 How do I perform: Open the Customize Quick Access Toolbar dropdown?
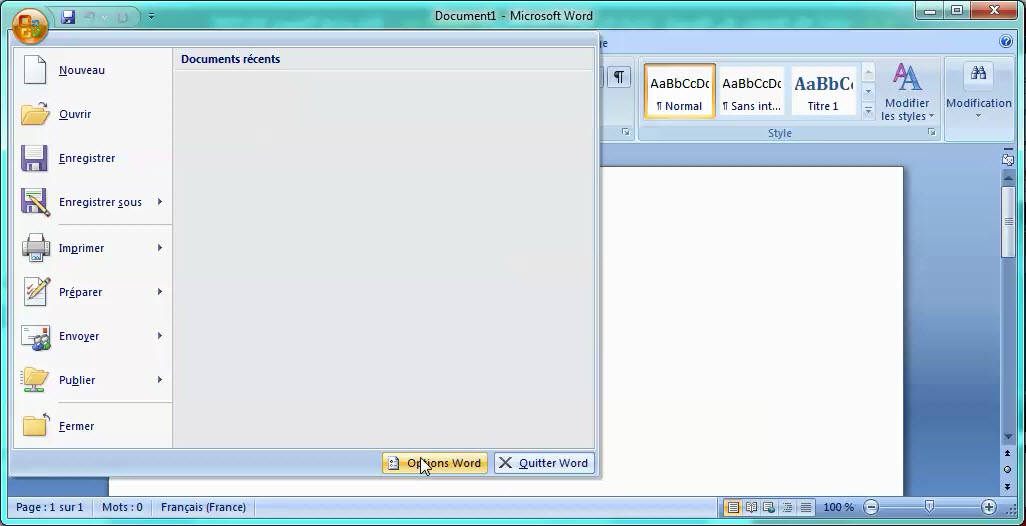point(151,16)
